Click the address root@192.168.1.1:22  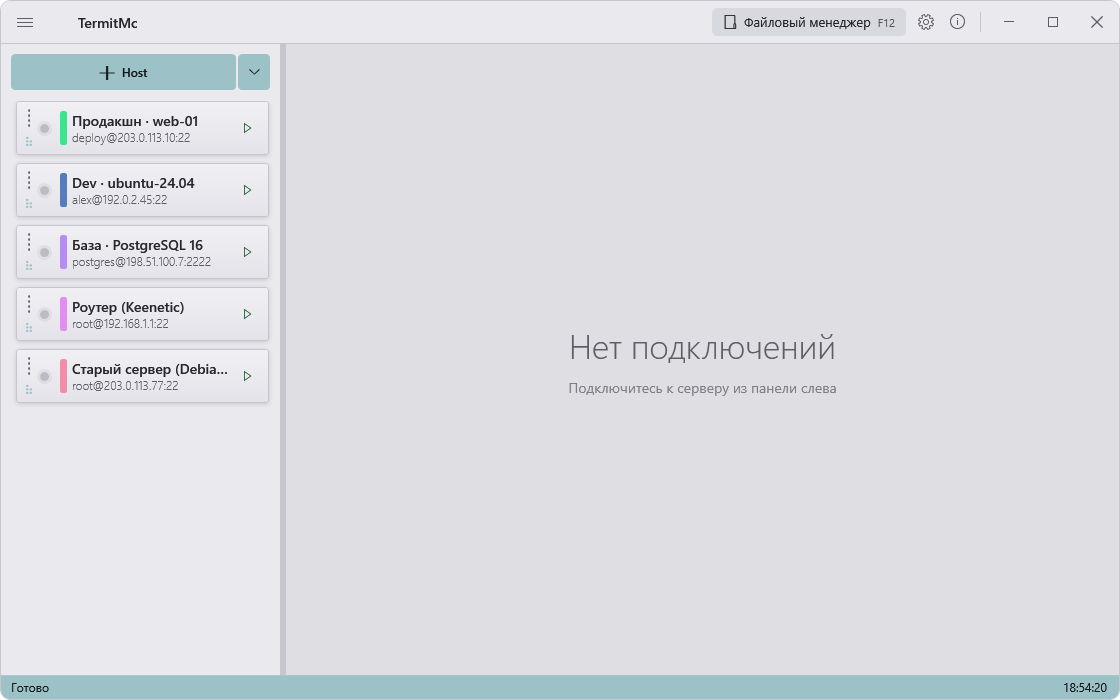(120, 324)
